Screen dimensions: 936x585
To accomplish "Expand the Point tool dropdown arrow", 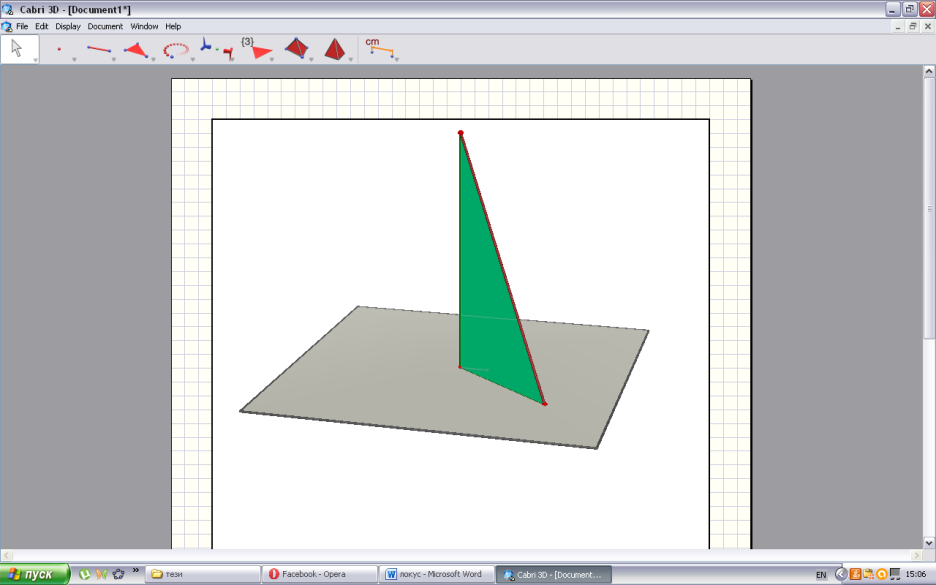I will coord(74,60).
